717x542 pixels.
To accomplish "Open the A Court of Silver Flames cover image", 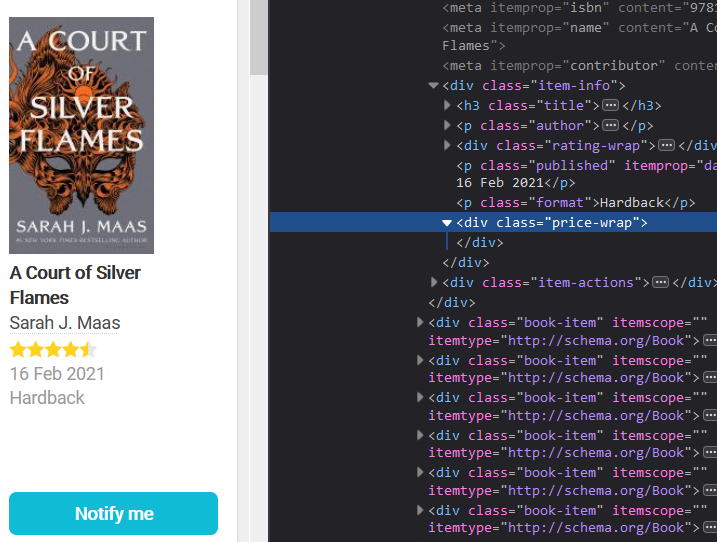I will [81, 135].
